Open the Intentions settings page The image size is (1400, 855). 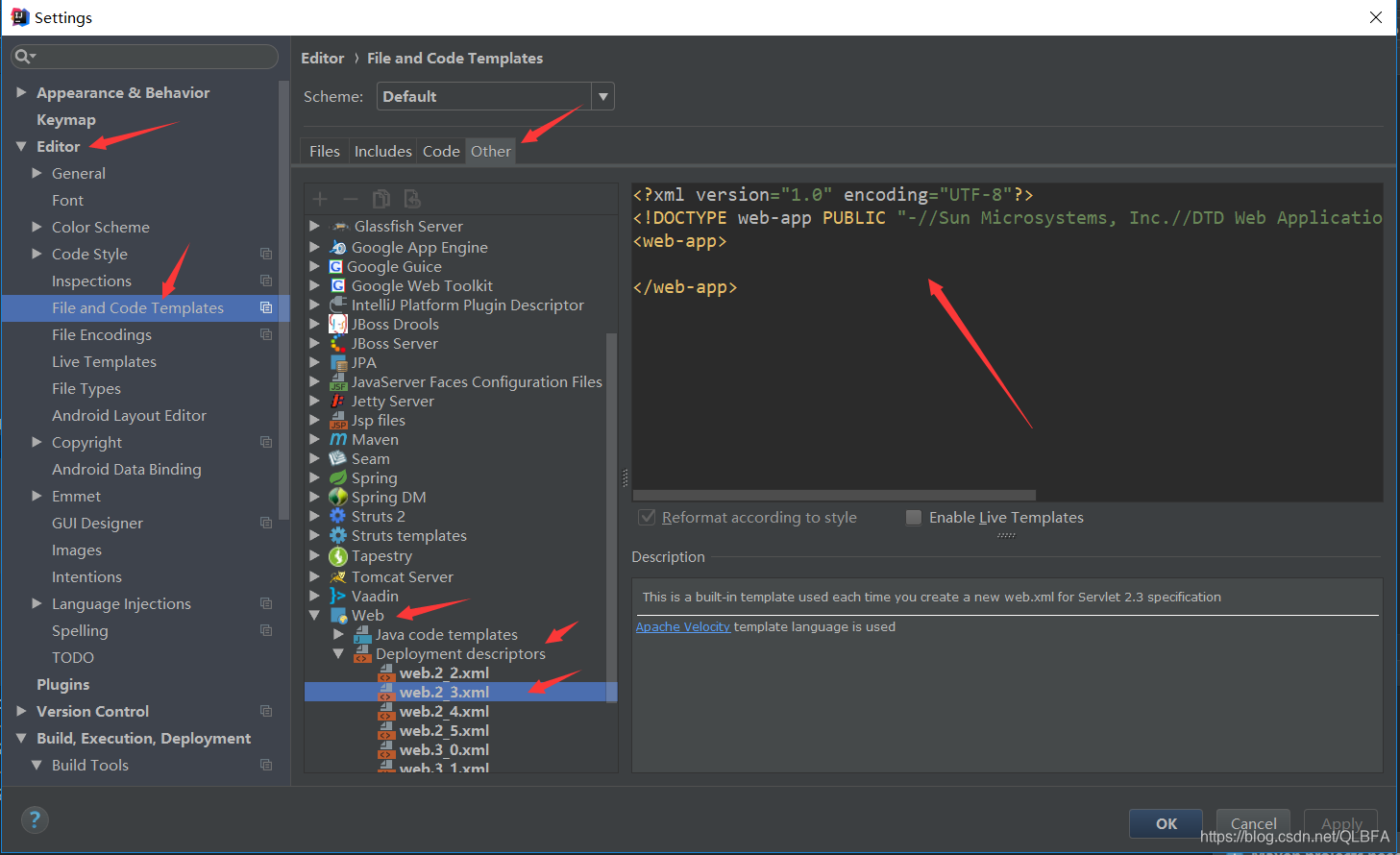point(86,576)
